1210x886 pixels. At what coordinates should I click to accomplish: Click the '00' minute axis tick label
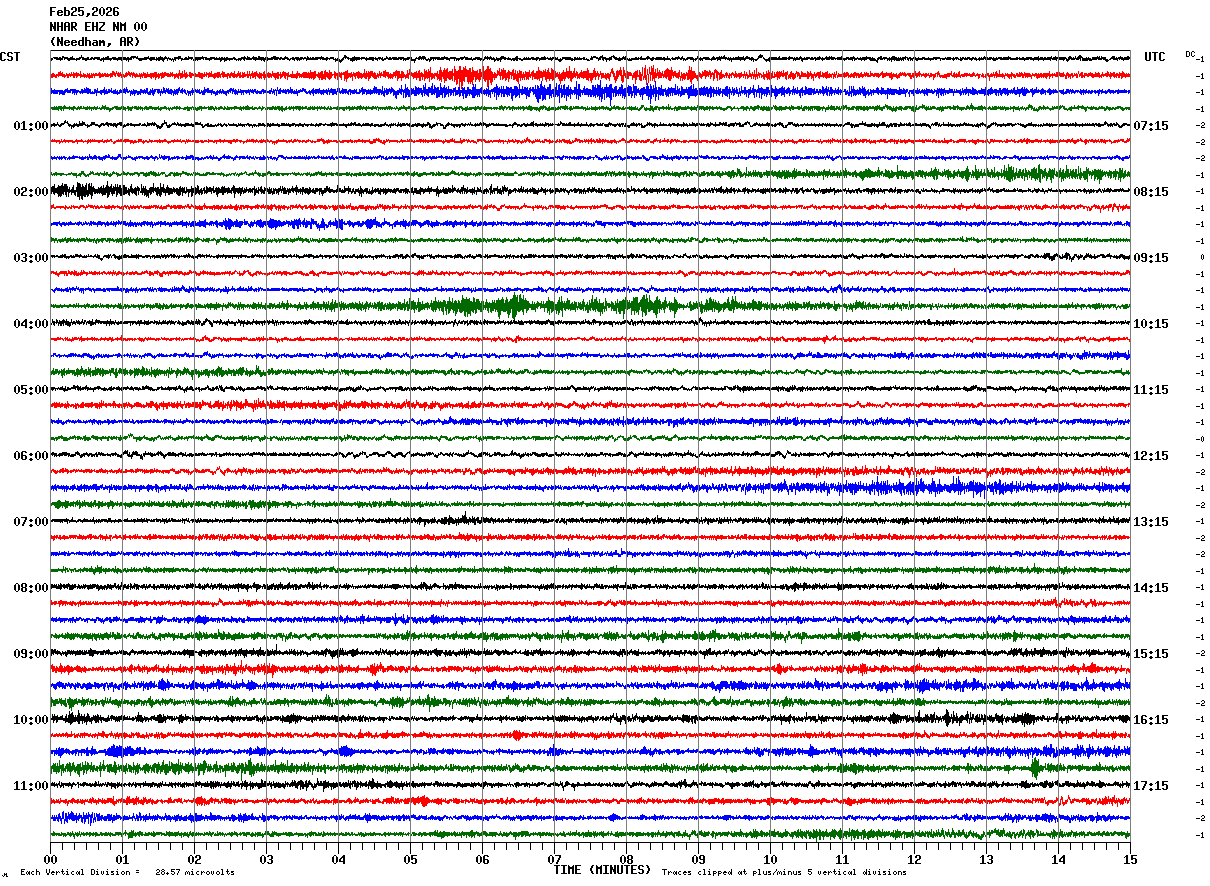50,859
